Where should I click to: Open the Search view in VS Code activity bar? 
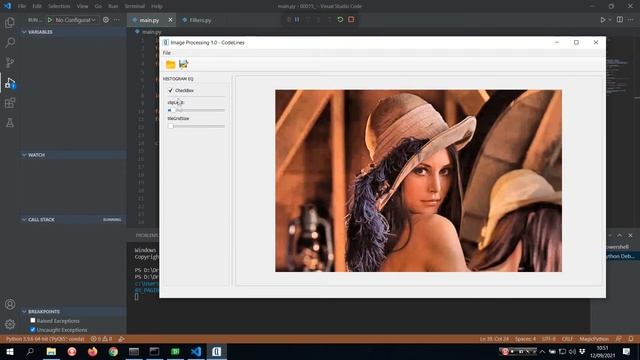click(10, 42)
